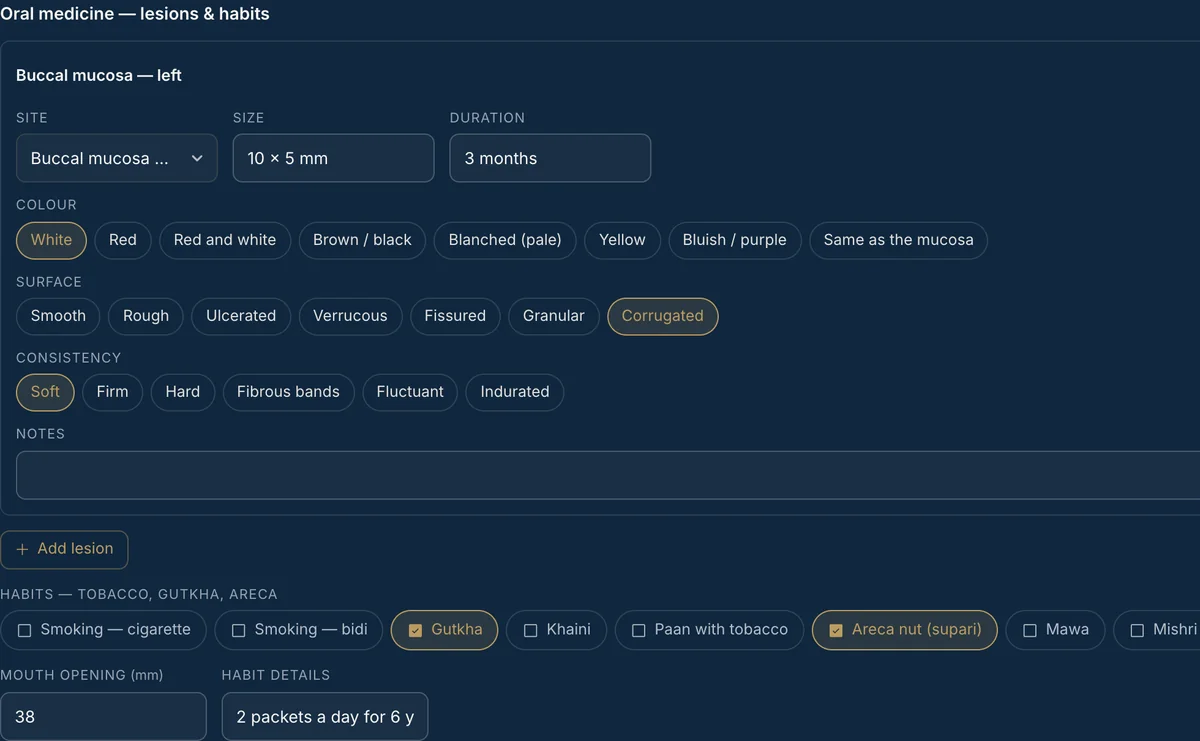Set consistency to Hard

(x=183, y=392)
